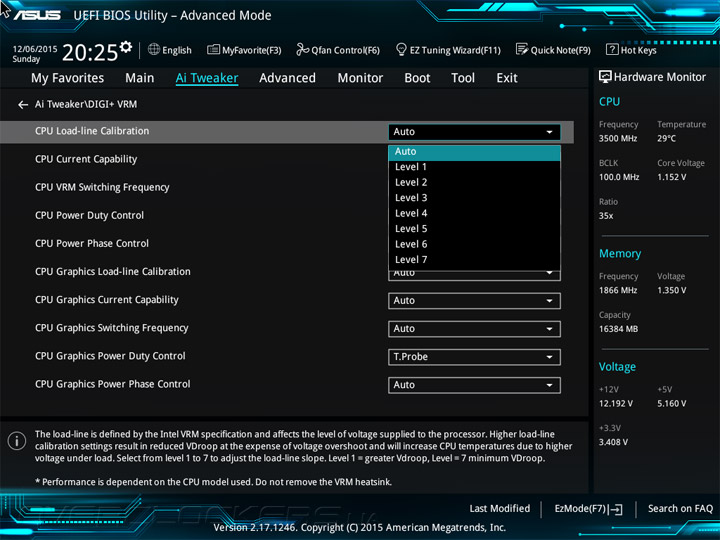Image resolution: width=720 pixels, height=540 pixels.
Task: Choose Level 6 load-line option
Action: (x=474, y=244)
